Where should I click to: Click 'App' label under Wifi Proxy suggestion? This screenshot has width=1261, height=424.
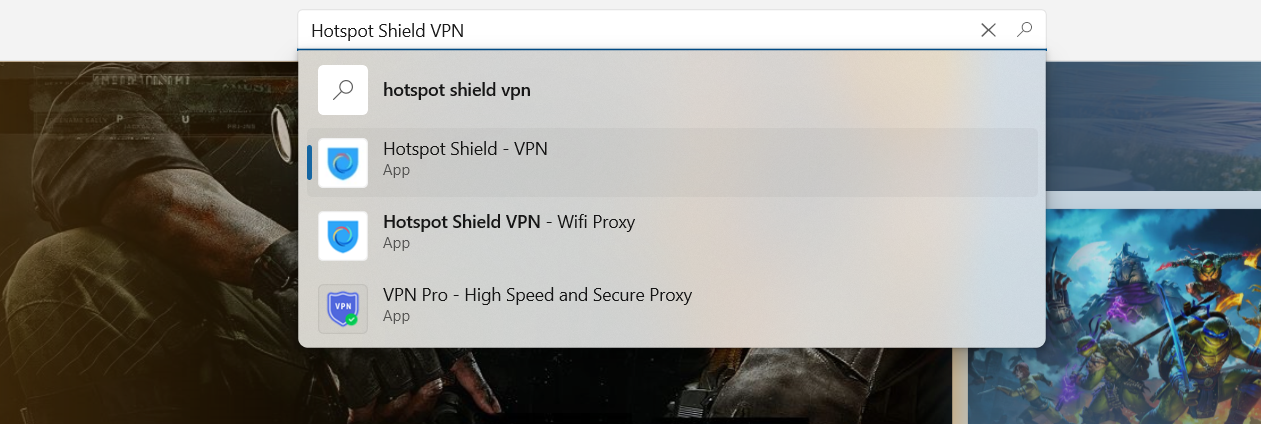[x=396, y=243]
